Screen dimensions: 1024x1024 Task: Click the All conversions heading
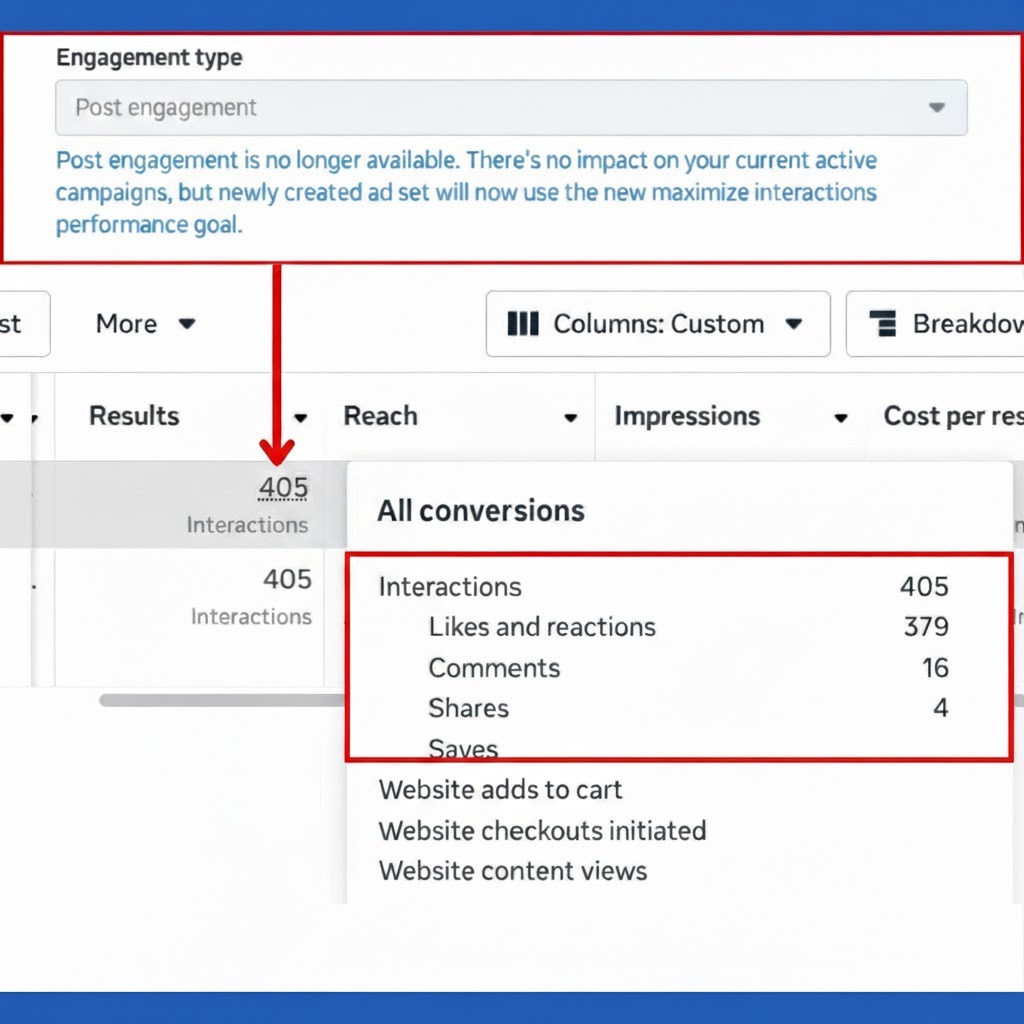[x=481, y=511]
